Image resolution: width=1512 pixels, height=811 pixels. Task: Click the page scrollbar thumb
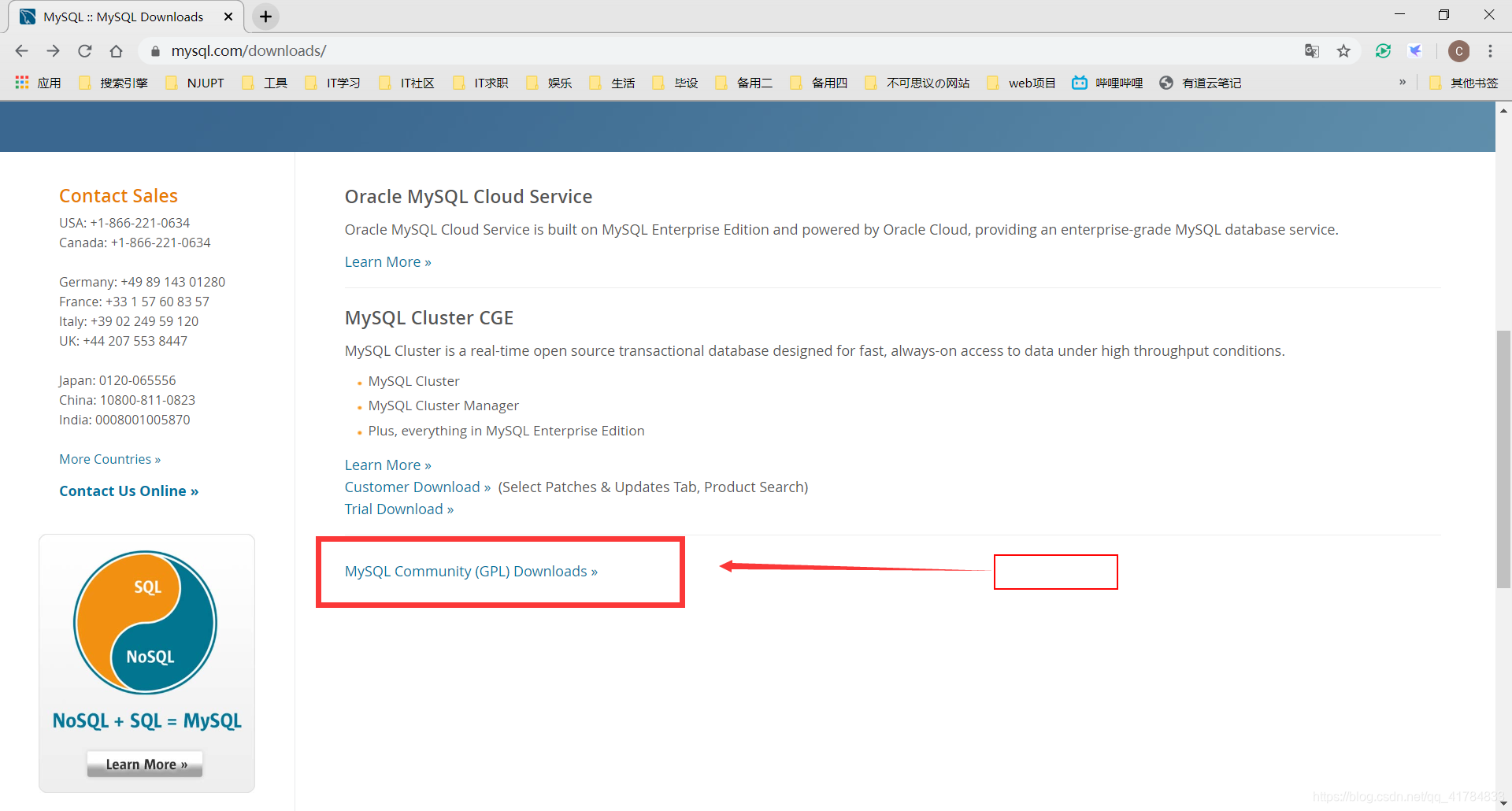point(1503,459)
